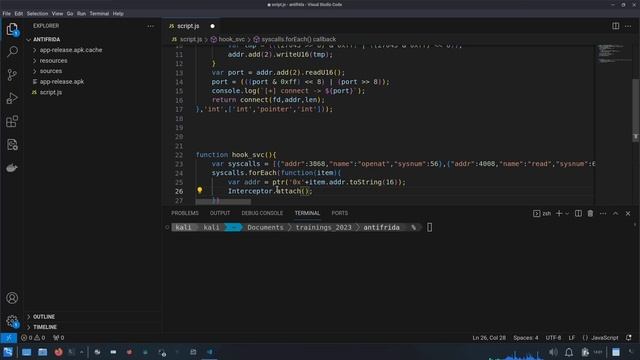Click the ports forwarded indicator showing 0
This screenshot has height=360, width=640.
[59, 338]
